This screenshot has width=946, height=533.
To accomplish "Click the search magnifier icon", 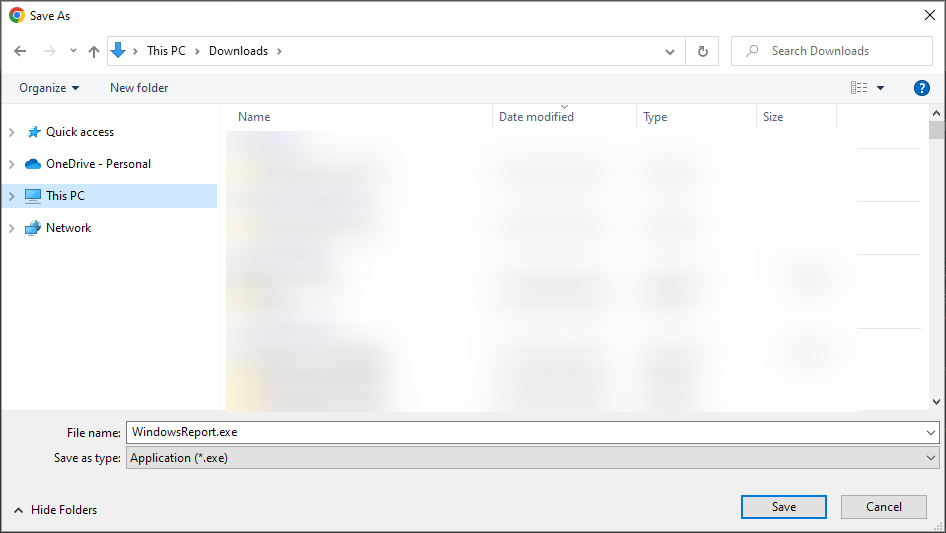I will point(752,51).
